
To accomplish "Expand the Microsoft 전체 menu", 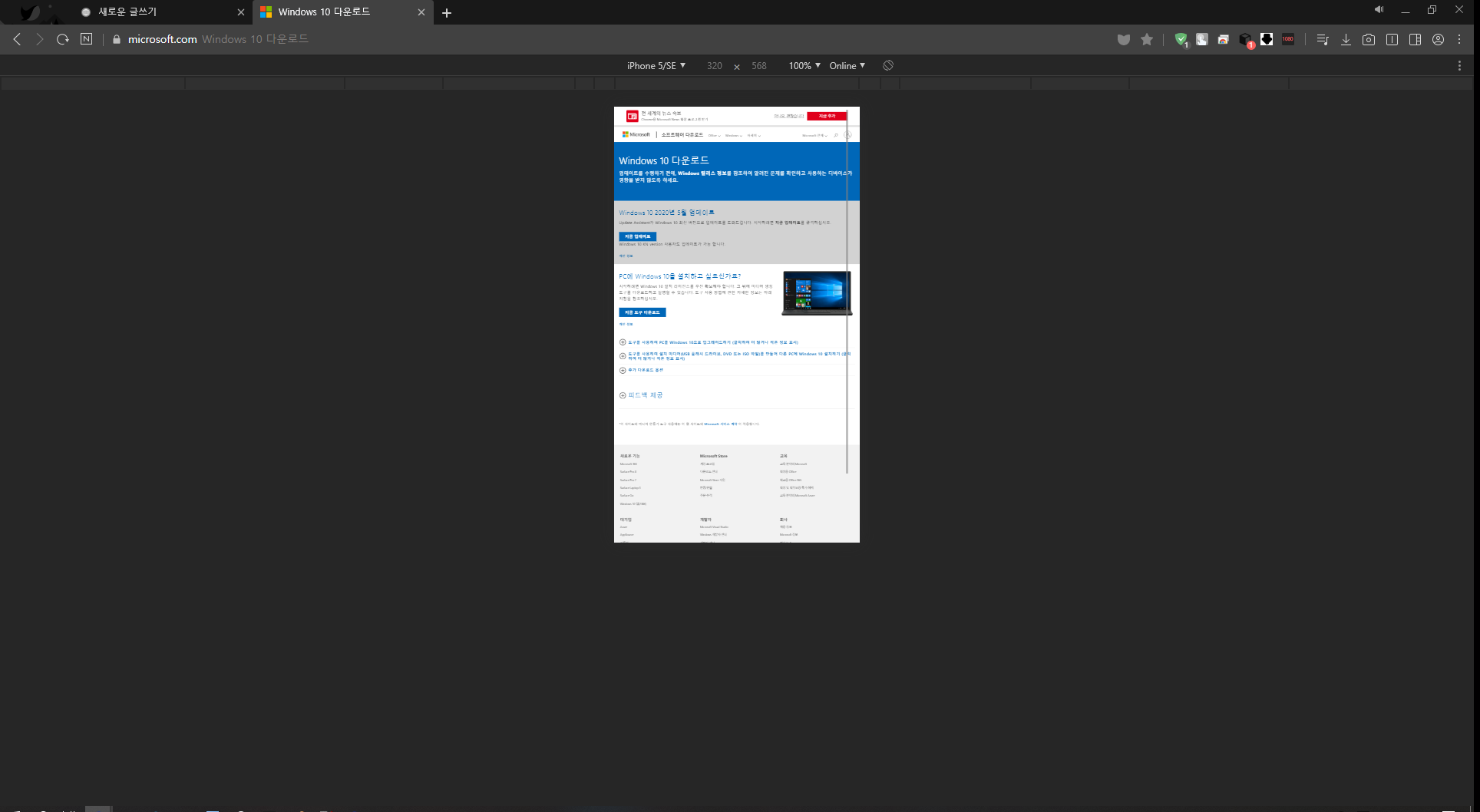I will pyautogui.click(x=814, y=135).
